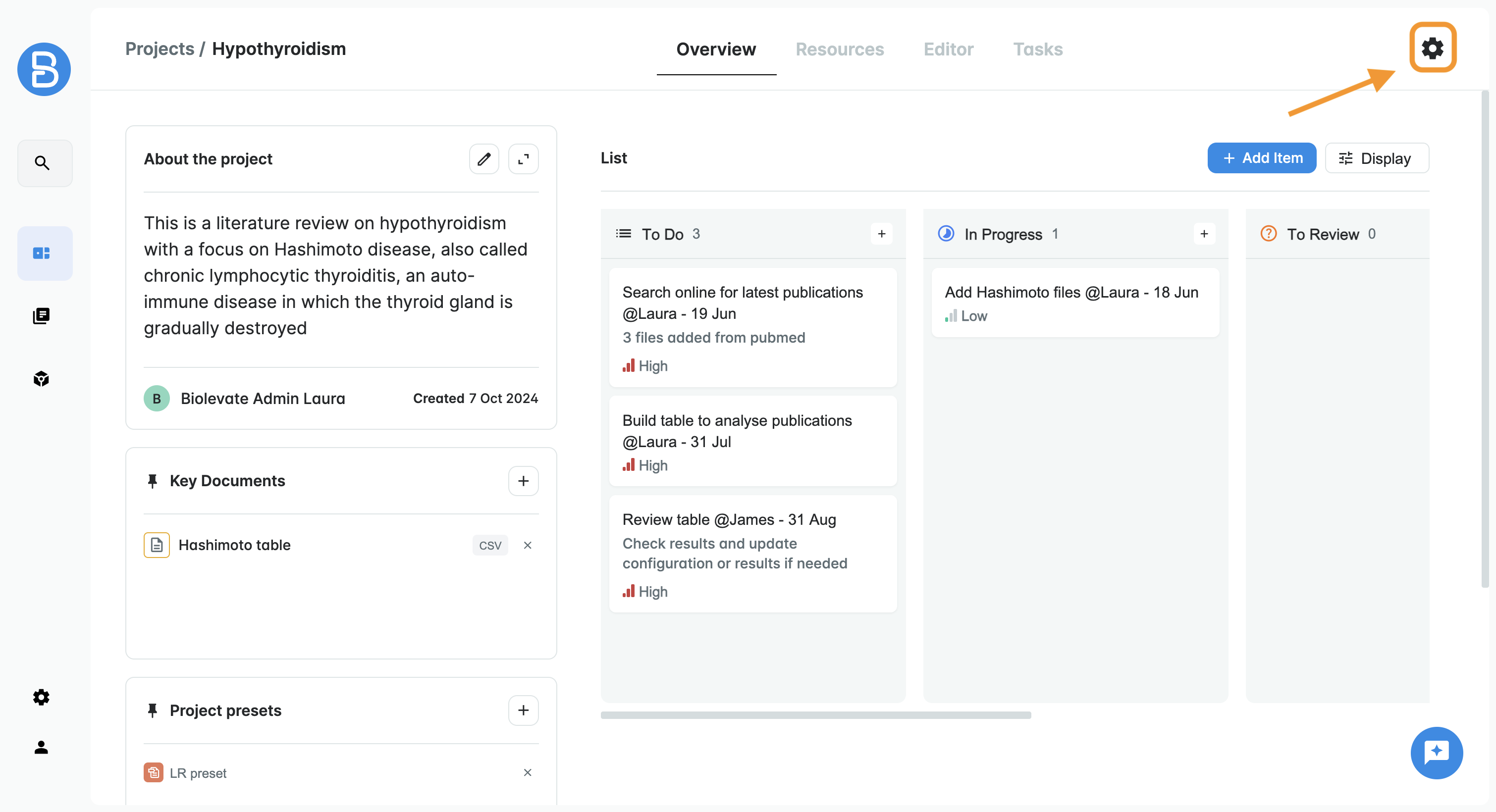This screenshot has width=1496, height=812.
Task: Click the Add Item button
Action: click(1261, 158)
